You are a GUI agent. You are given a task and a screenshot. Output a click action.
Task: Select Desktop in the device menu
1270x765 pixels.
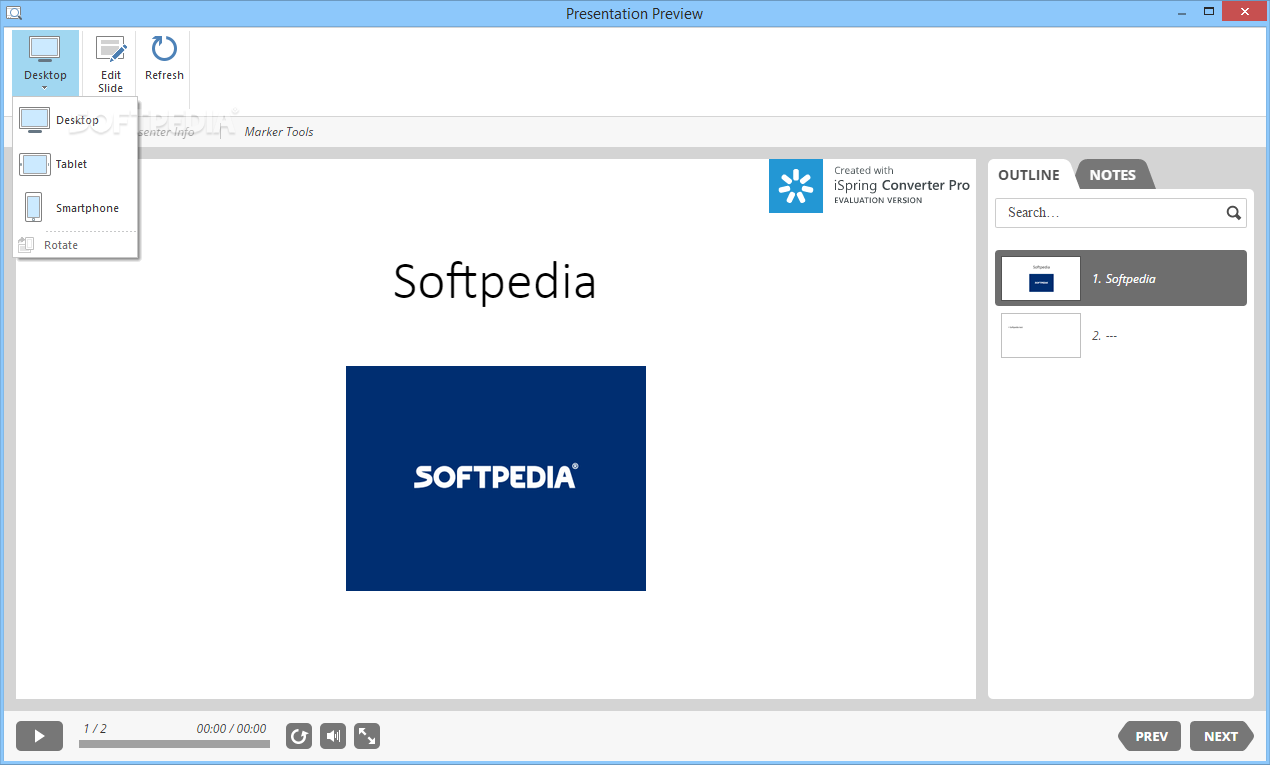(75, 120)
